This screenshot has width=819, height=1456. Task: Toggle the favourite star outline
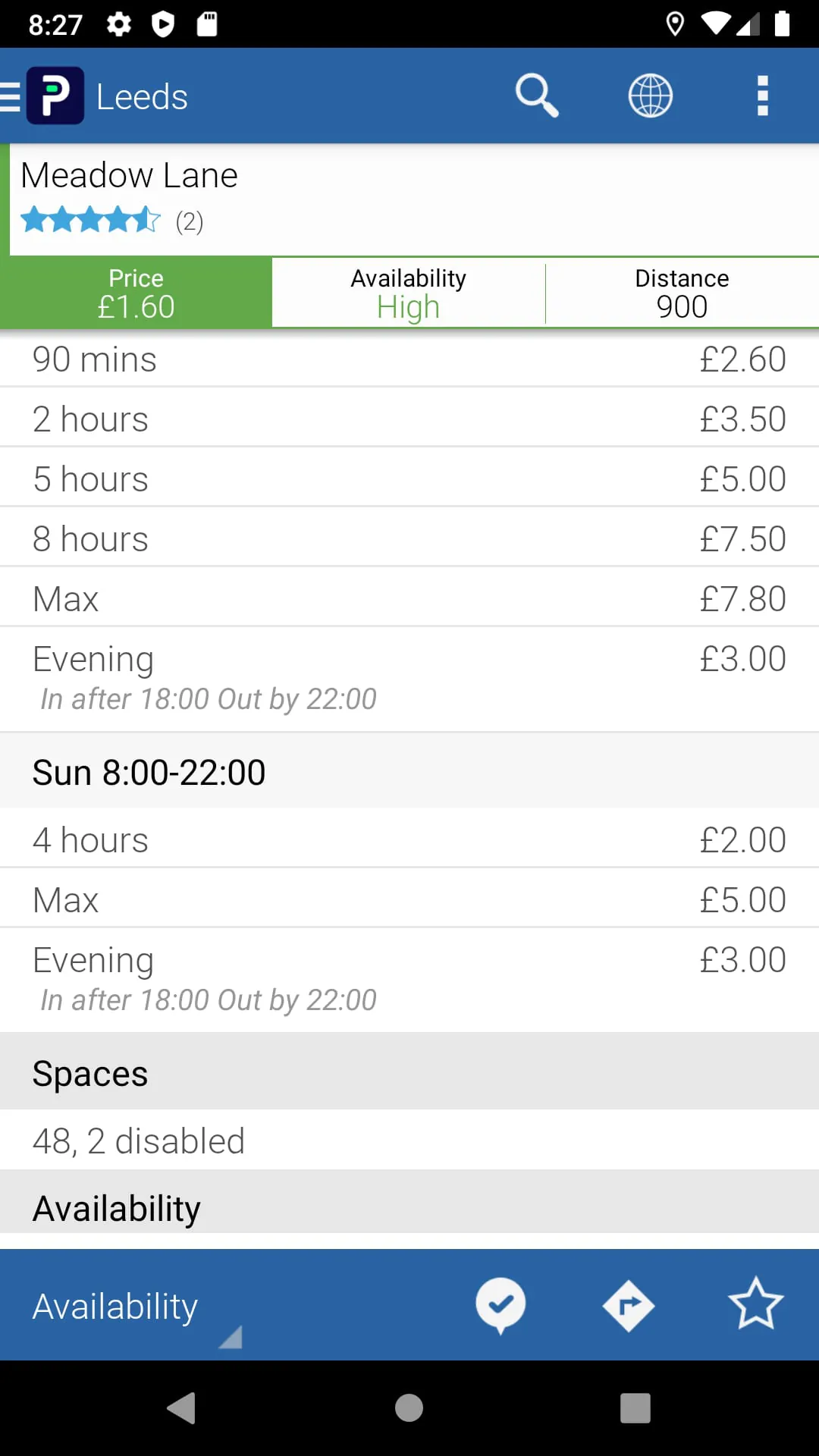tap(755, 1305)
